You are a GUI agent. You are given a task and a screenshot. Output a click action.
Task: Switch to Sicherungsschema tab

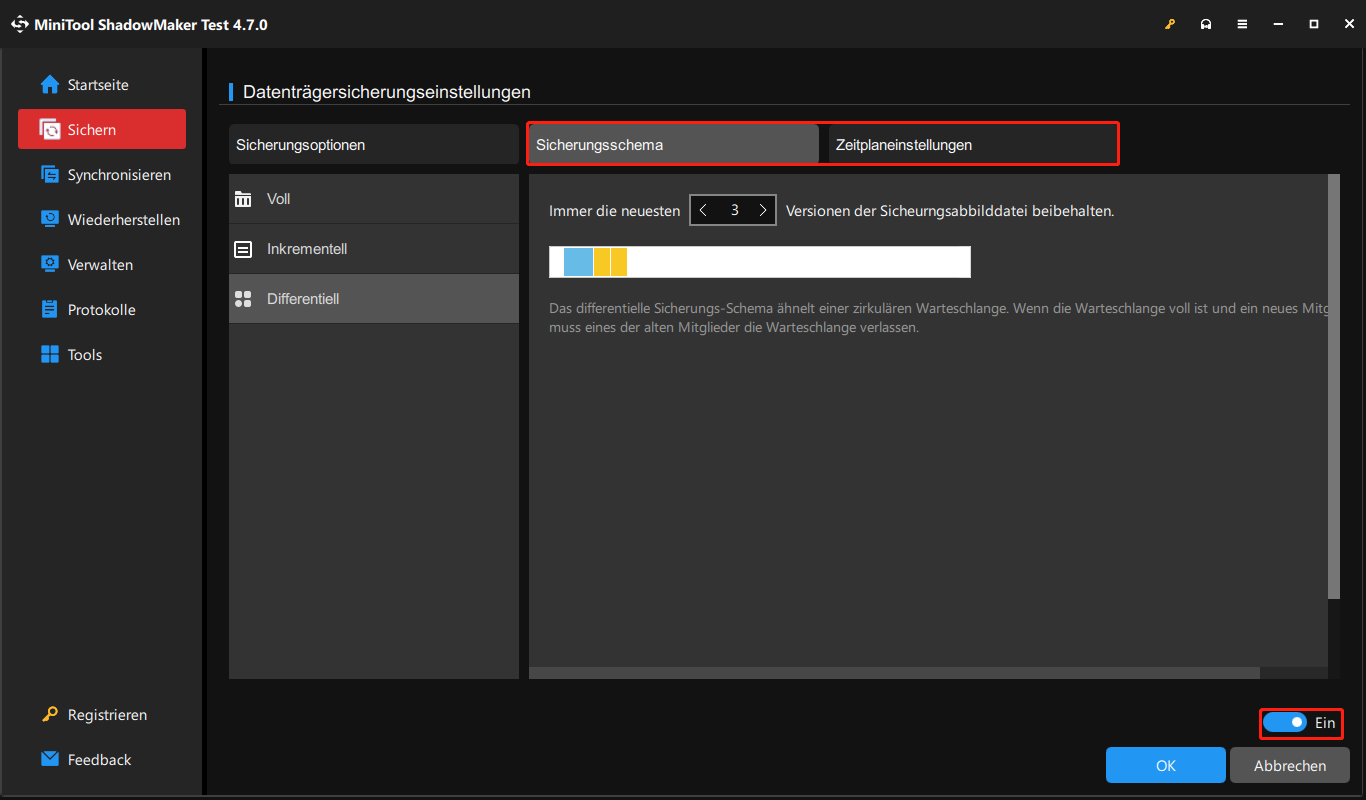click(x=674, y=145)
